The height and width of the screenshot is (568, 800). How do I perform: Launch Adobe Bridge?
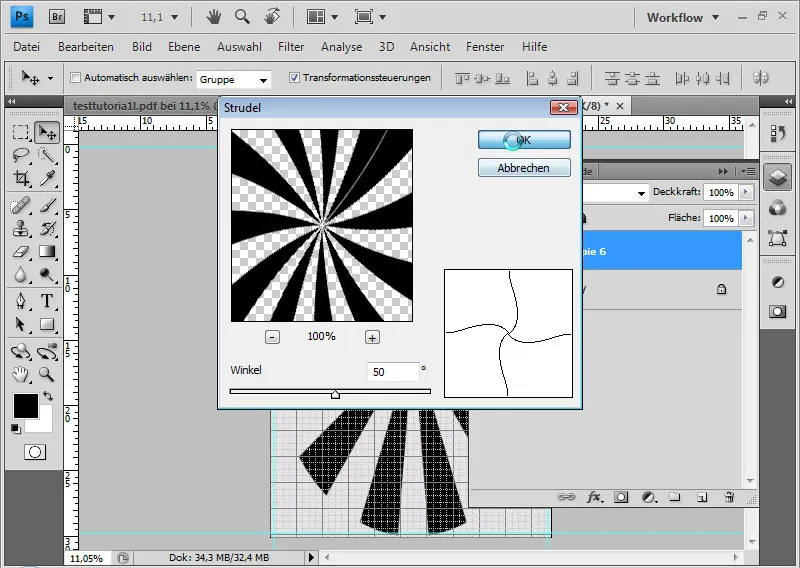point(57,17)
